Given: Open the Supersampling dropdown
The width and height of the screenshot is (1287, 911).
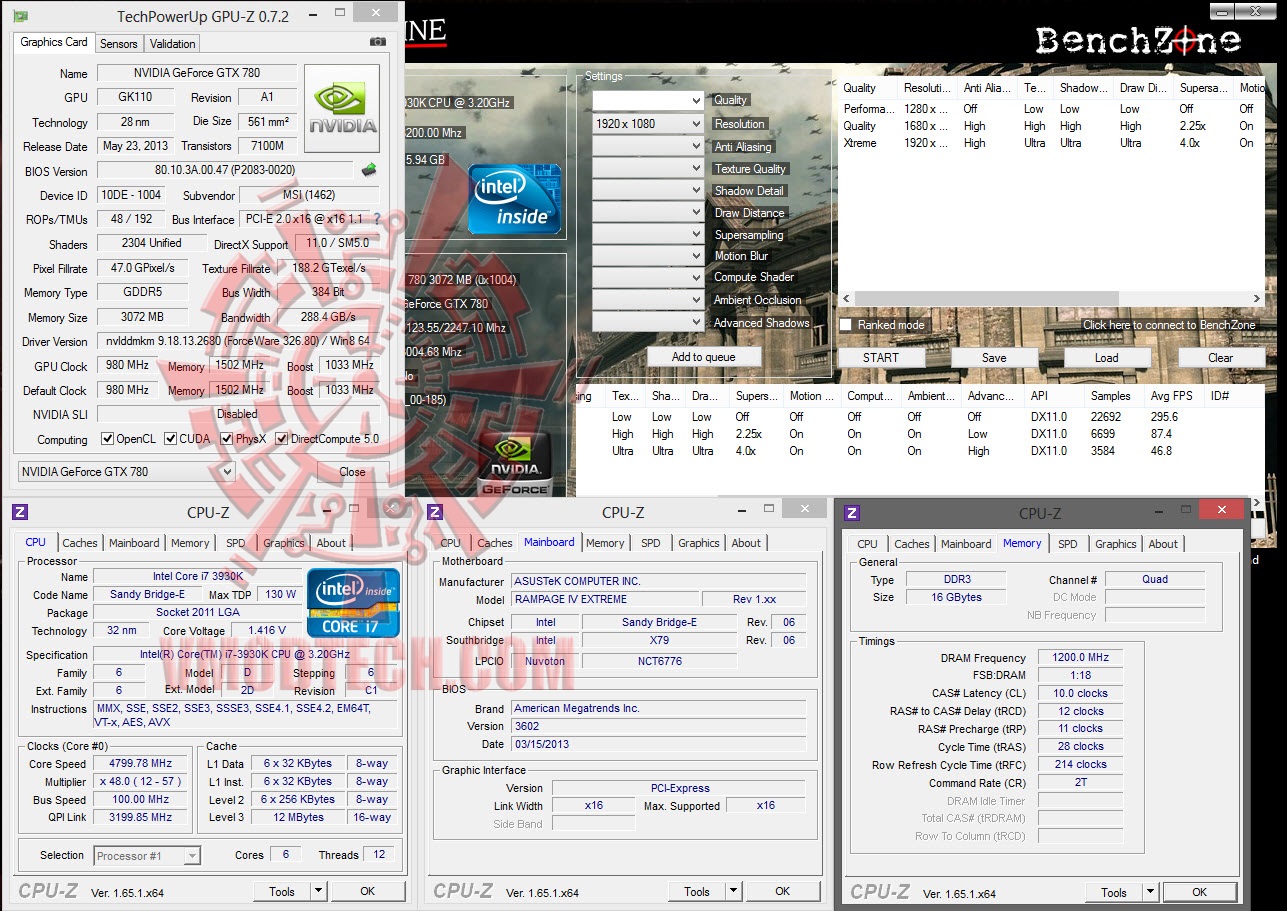Looking at the screenshot, I should click(x=648, y=234).
